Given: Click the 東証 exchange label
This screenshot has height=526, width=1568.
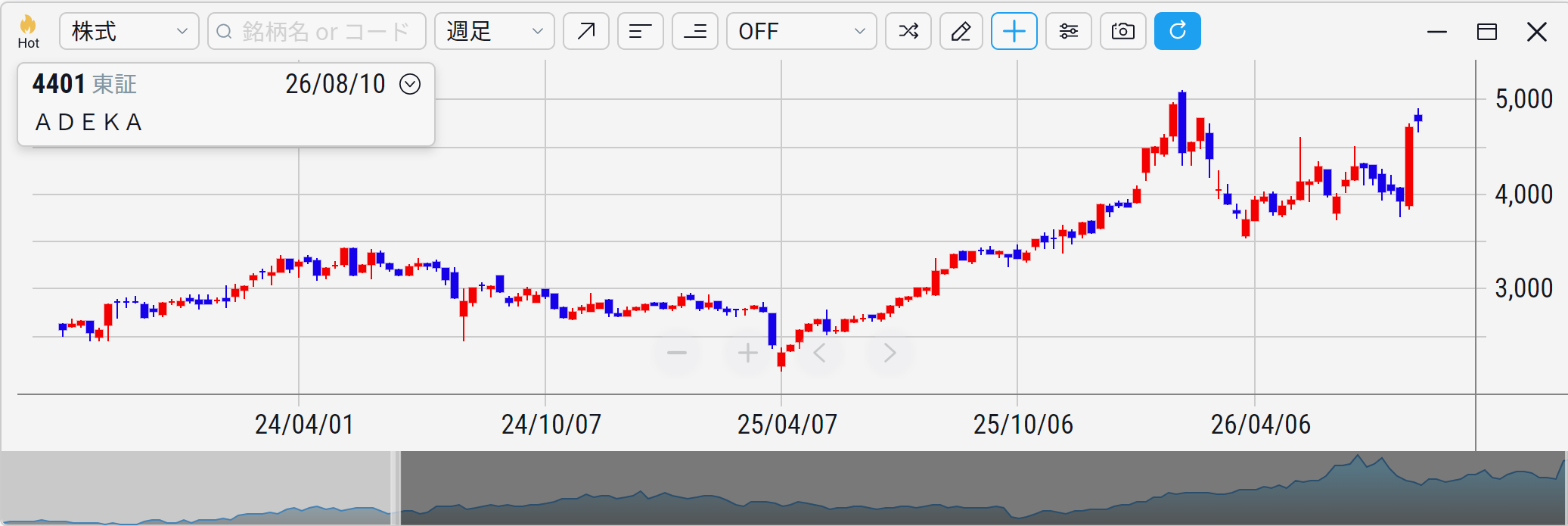Looking at the screenshot, I should [x=115, y=84].
